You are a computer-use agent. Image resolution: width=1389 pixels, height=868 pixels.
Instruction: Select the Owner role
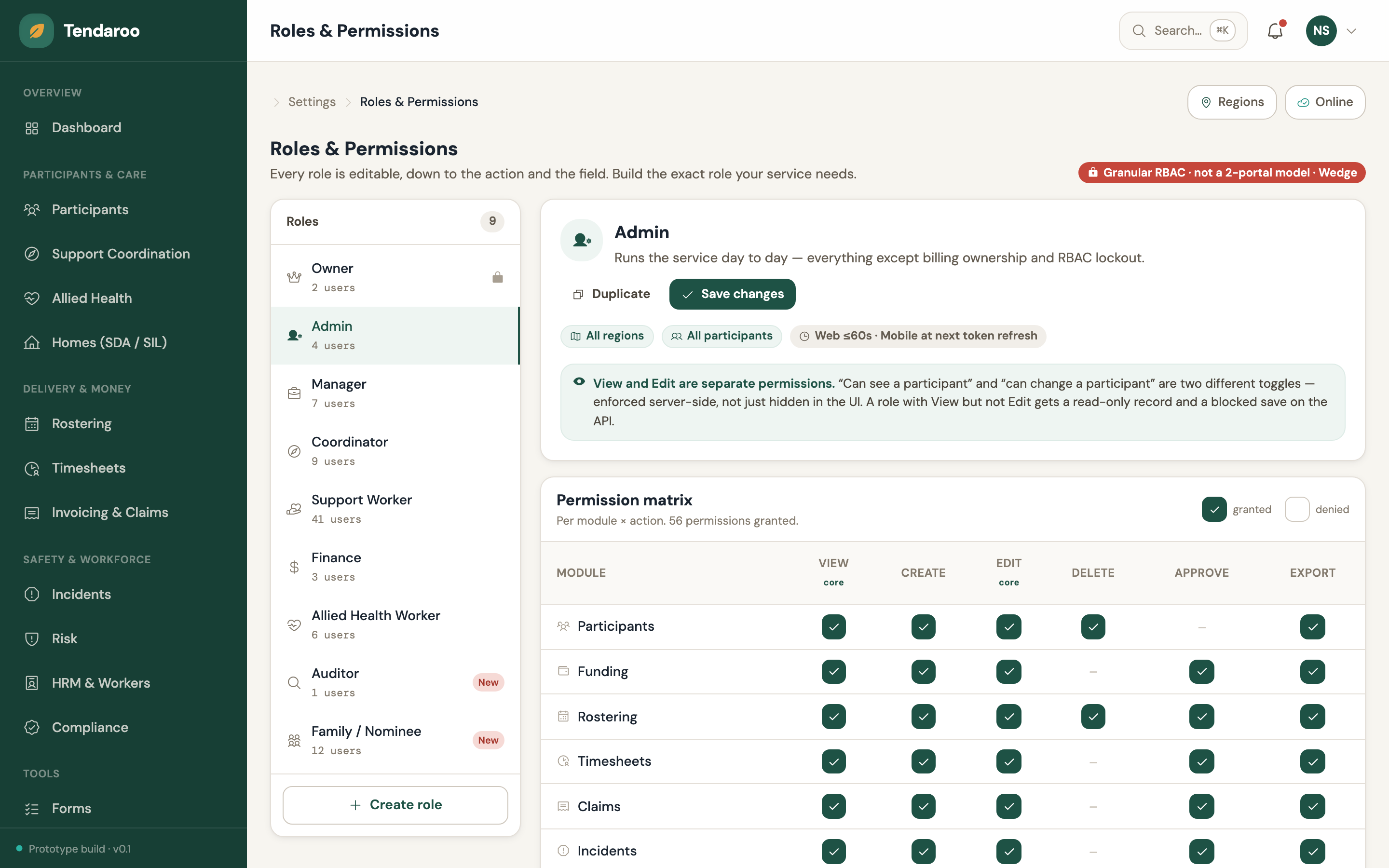(395, 277)
